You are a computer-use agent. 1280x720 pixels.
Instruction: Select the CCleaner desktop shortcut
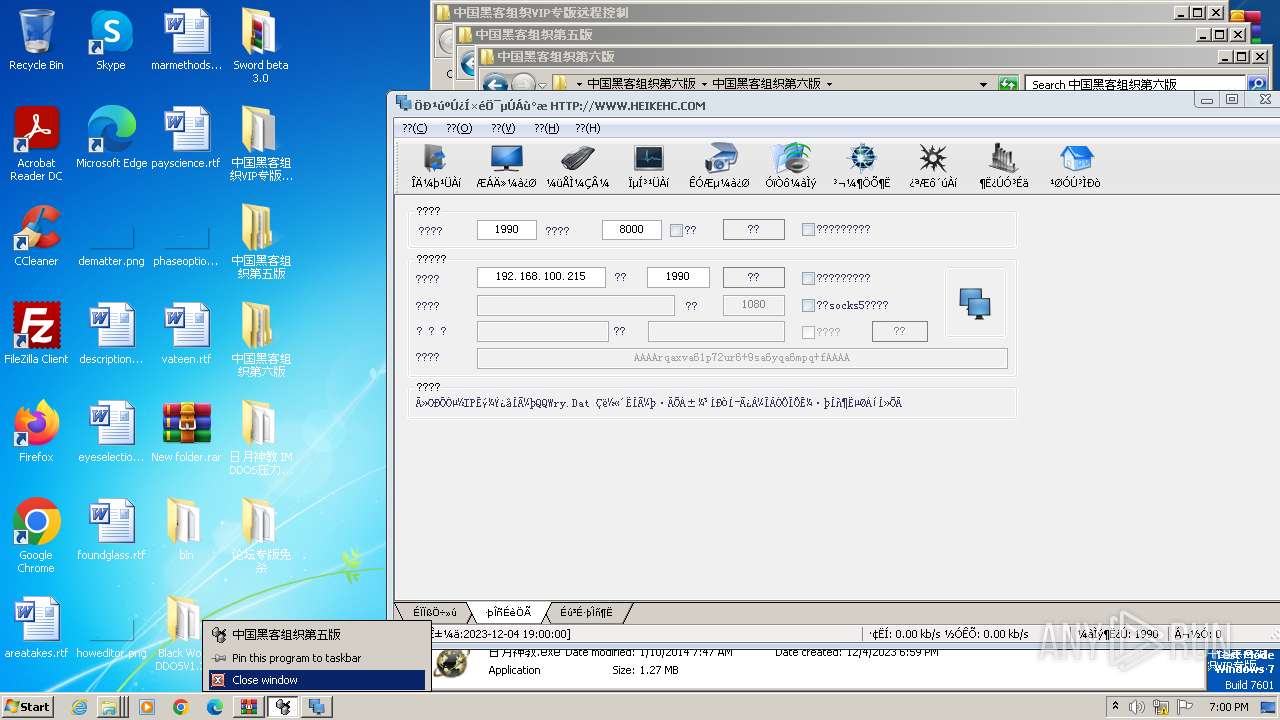coord(37,236)
